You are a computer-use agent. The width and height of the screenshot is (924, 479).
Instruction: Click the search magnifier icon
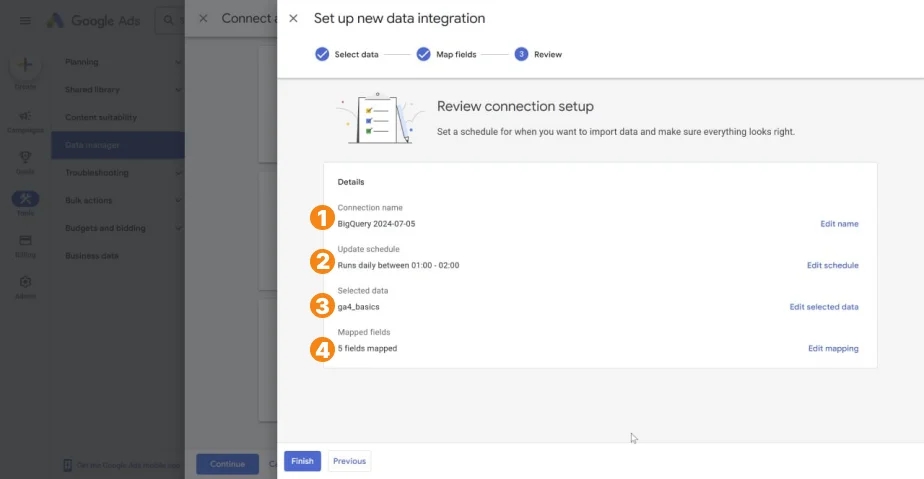tap(169, 21)
